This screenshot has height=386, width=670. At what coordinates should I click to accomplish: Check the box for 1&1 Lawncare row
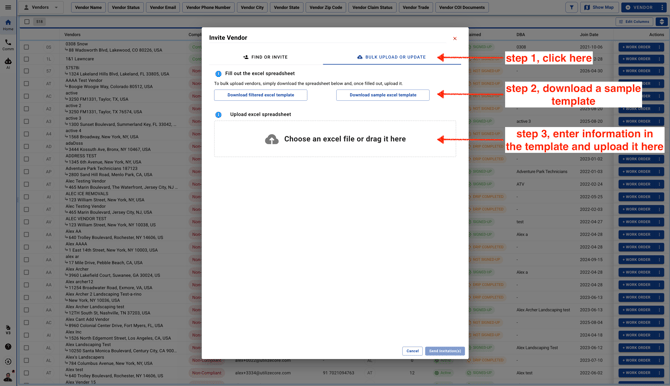tap(26, 59)
